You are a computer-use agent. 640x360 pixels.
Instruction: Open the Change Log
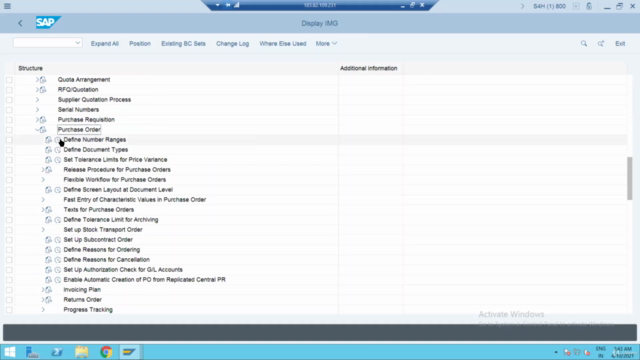point(232,44)
